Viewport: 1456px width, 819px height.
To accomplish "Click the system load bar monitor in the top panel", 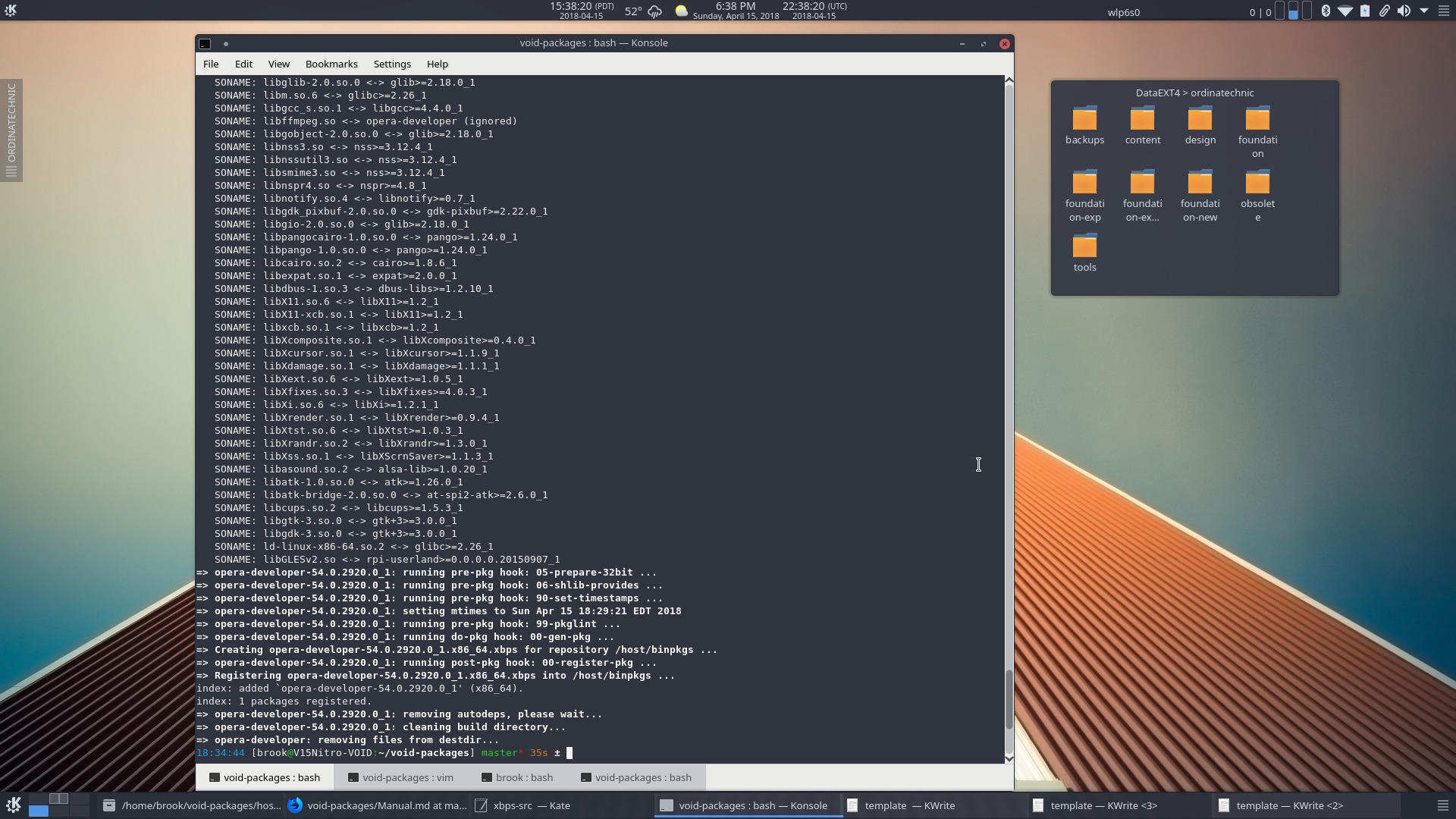I will [x=1294, y=11].
